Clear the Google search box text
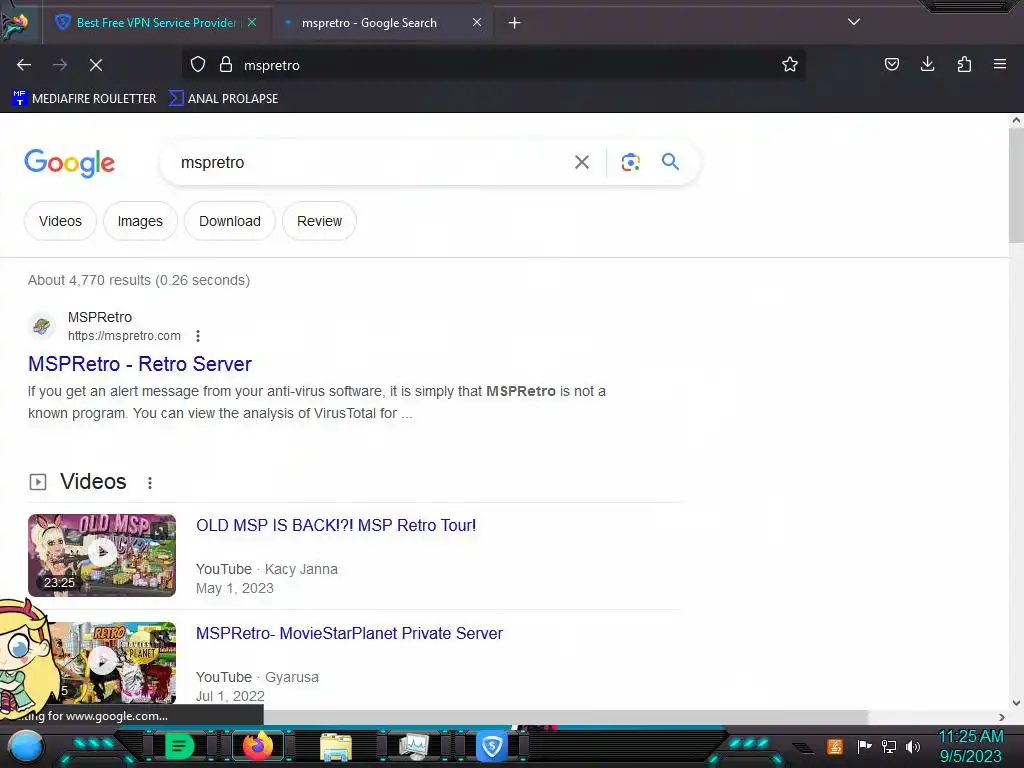1024x768 pixels. [582, 162]
